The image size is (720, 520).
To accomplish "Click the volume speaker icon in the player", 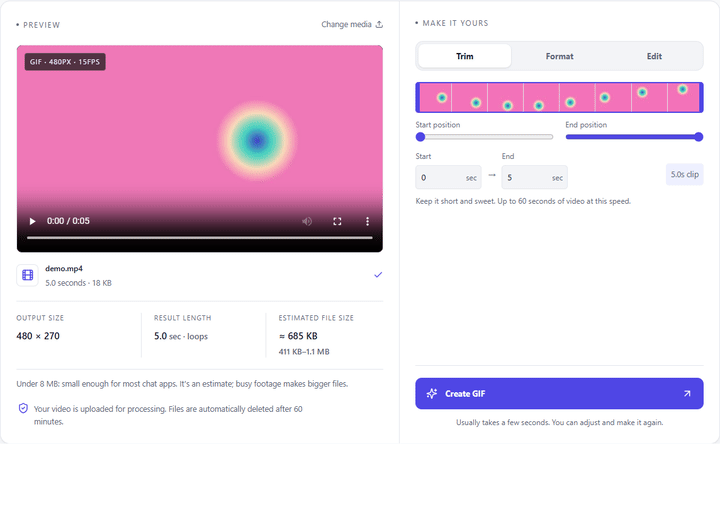I will pos(307,221).
